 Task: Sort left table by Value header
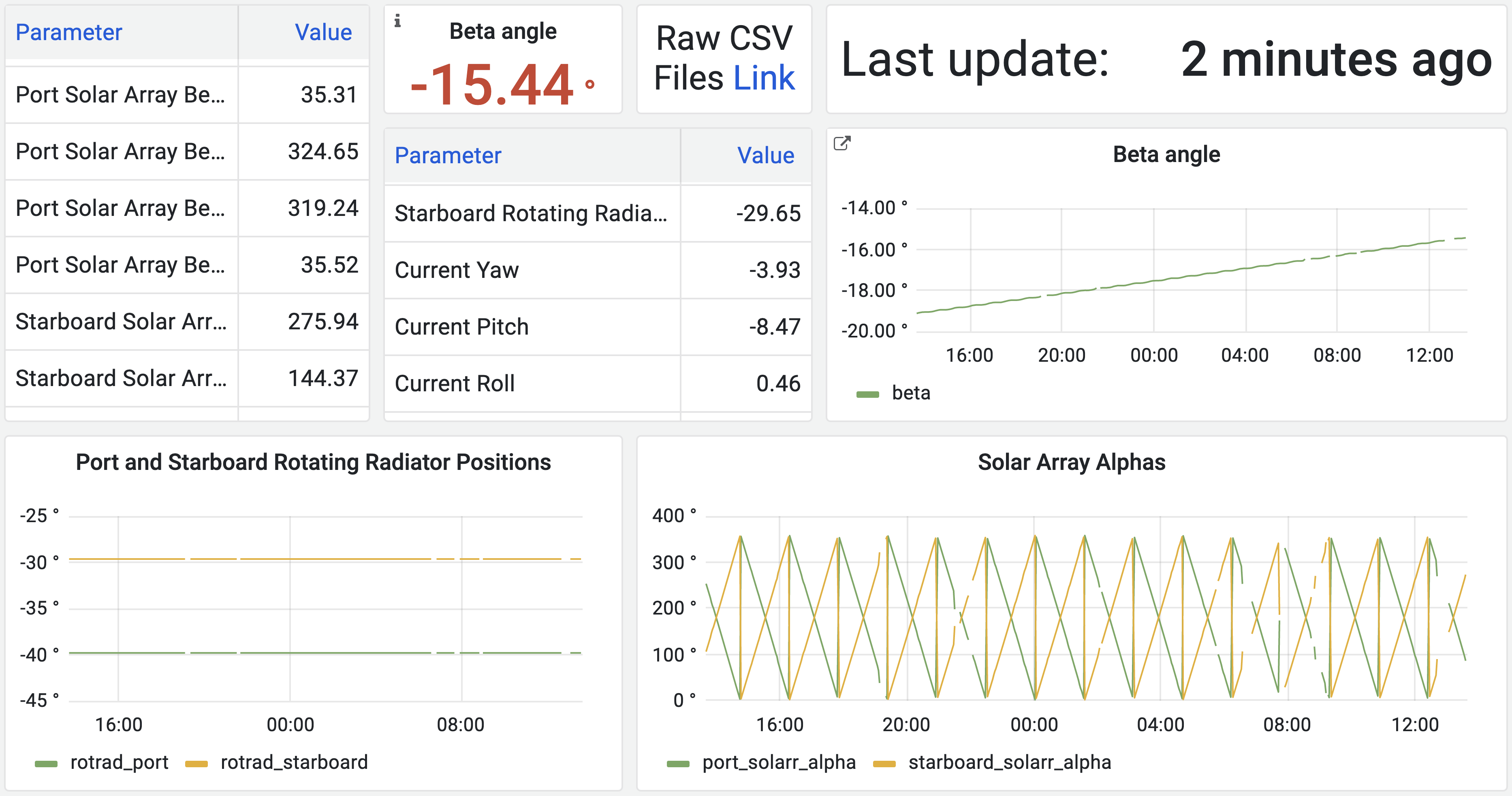coord(323,32)
